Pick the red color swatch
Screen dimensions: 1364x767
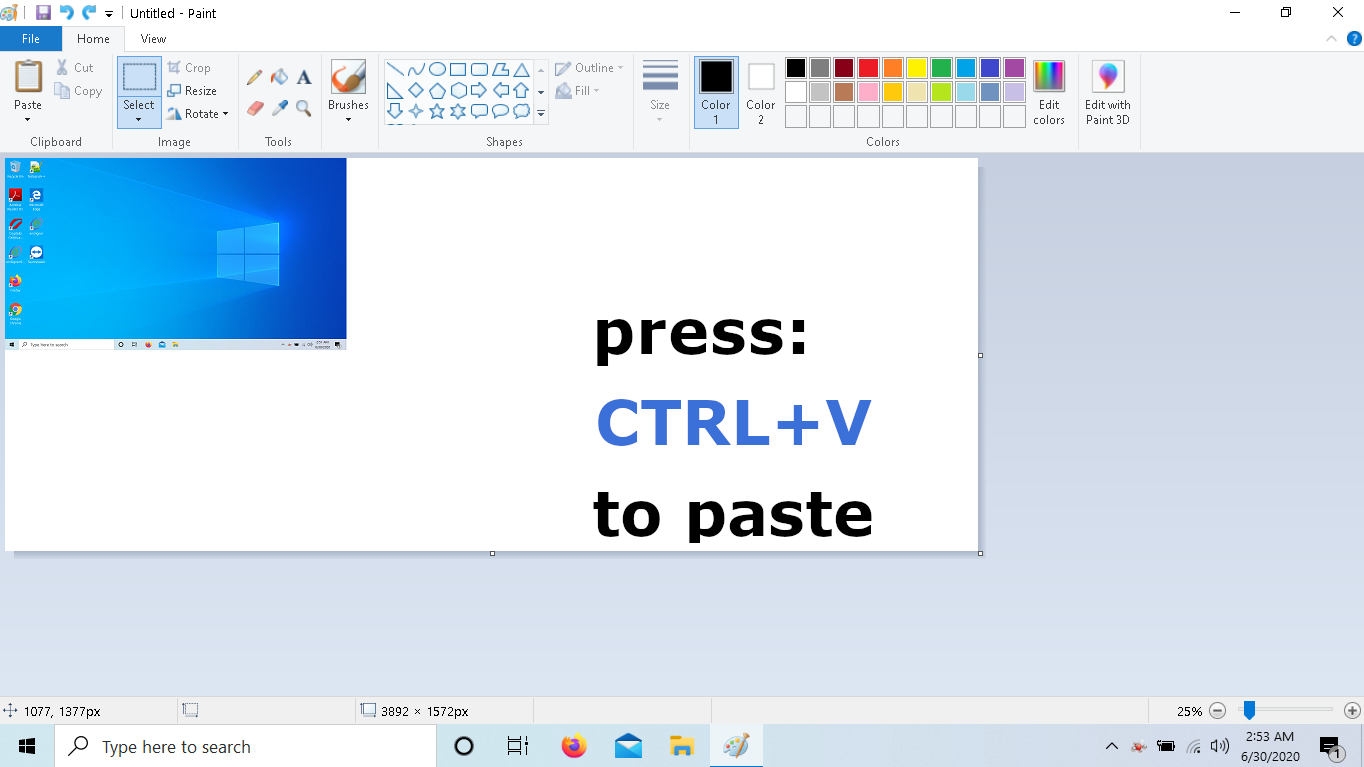coord(868,68)
